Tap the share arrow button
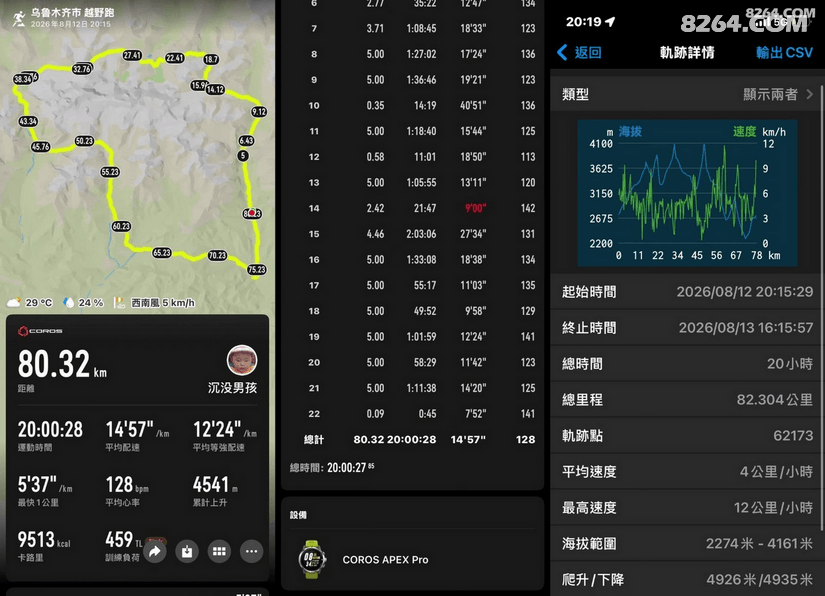Viewport: 825px width, 596px height. tap(155, 551)
